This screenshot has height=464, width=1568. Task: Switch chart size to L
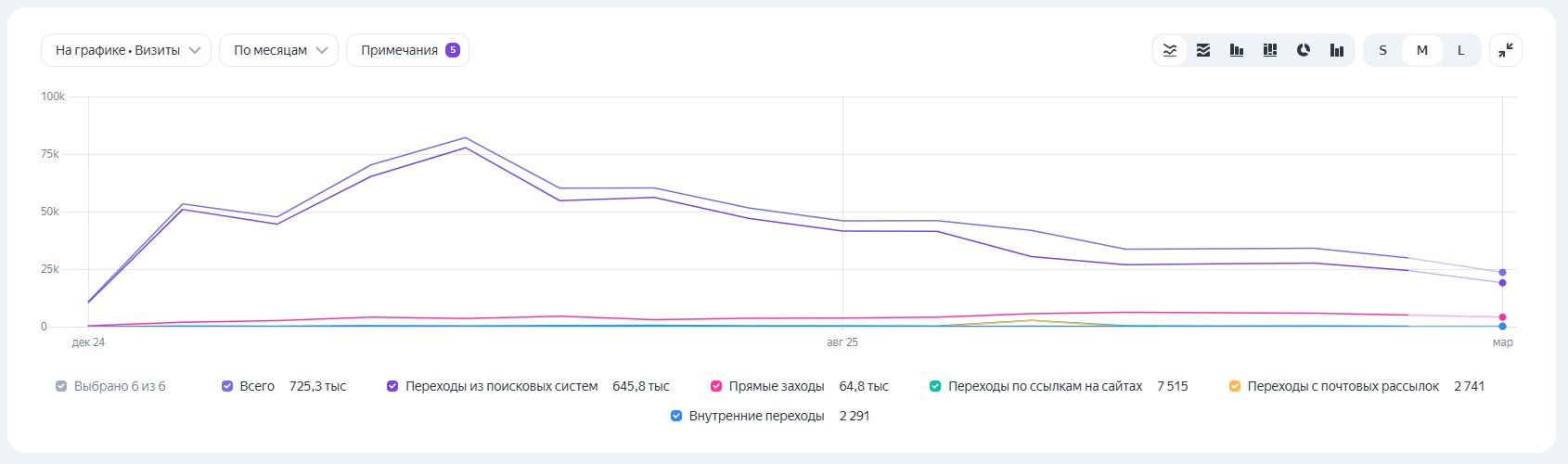[x=1460, y=50]
